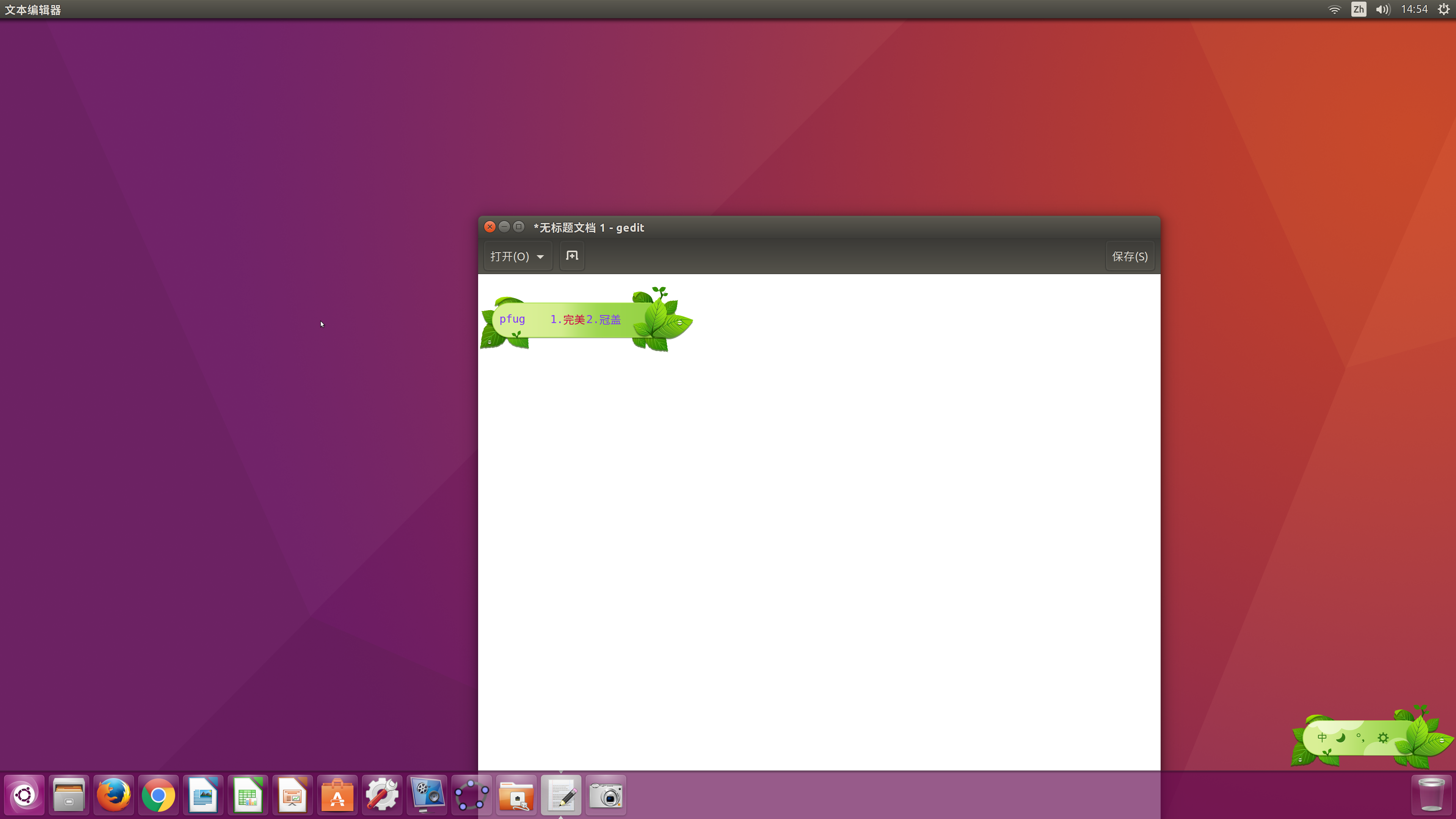Launch the Files manager from the dock
Viewport: 1456px width, 819px height.
[69, 795]
